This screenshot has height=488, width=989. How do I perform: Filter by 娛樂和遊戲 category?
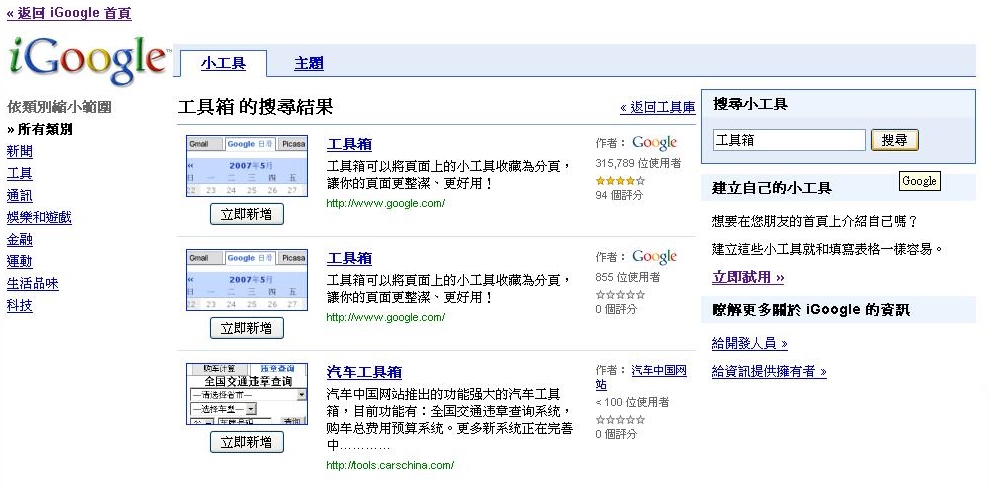(39, 218)
